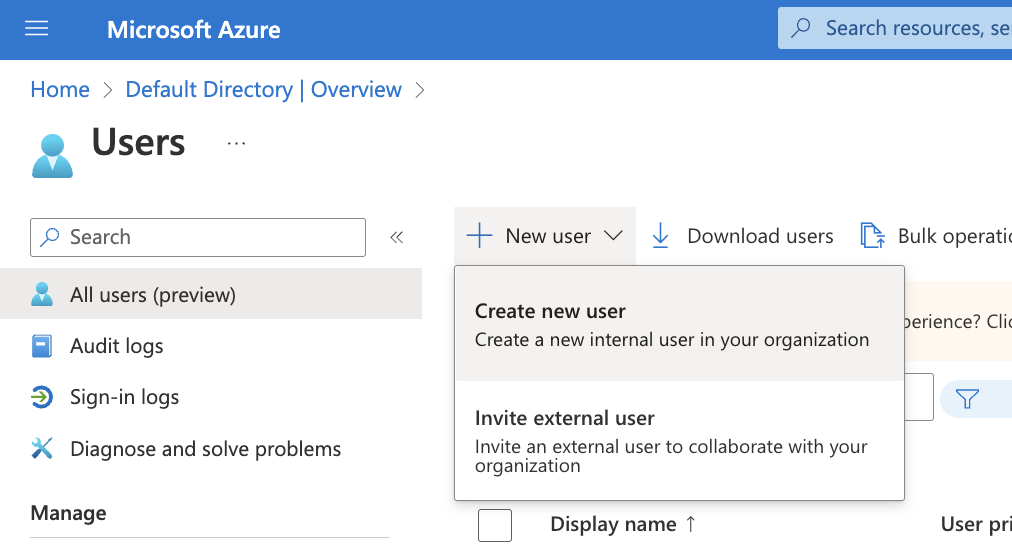Click the sidebar Search input field
This screenshot has width=1012, height=550.
[x=198, y=238]
